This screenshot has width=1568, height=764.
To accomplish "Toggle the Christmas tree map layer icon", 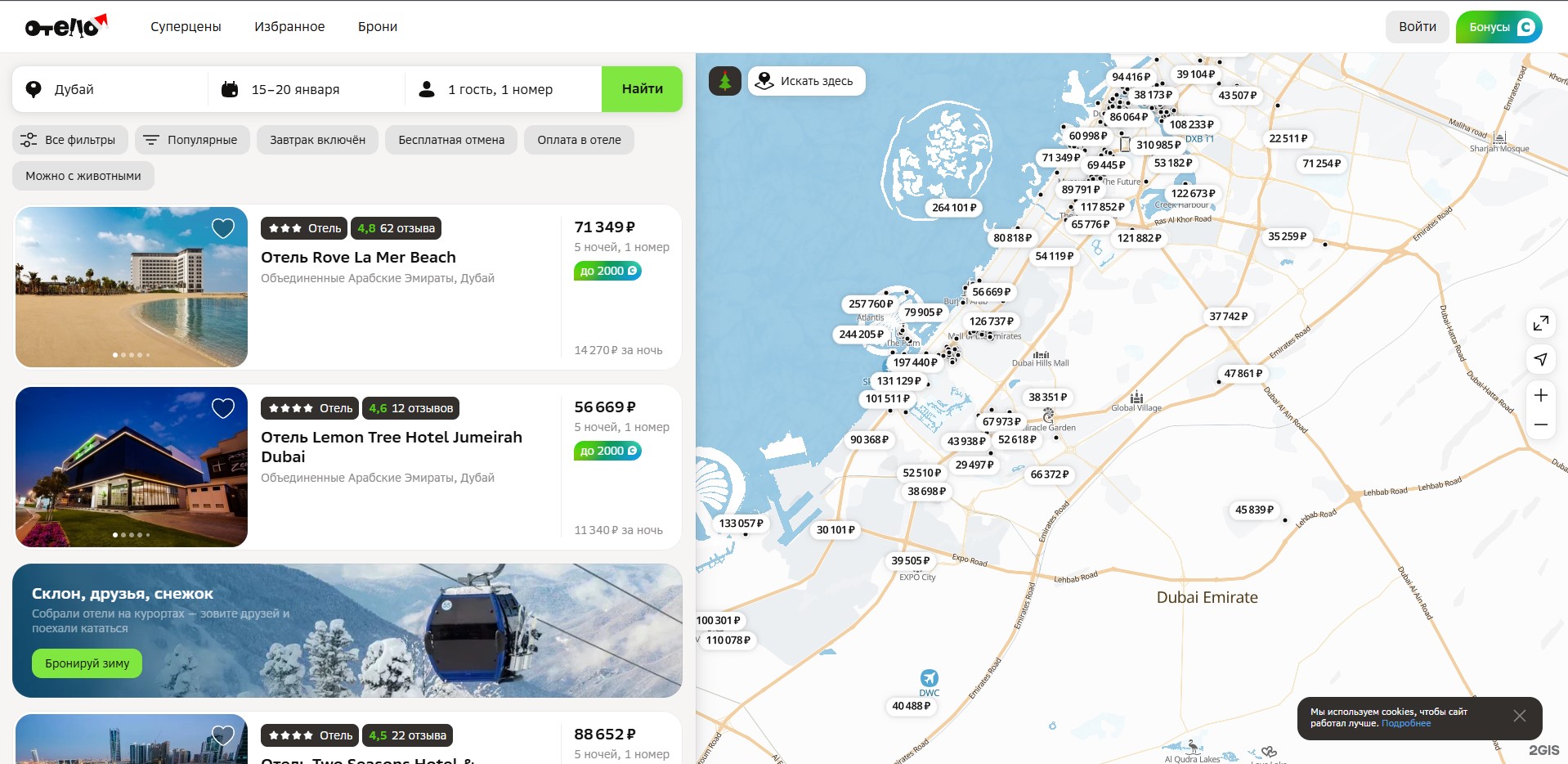I will click(724, 81).
